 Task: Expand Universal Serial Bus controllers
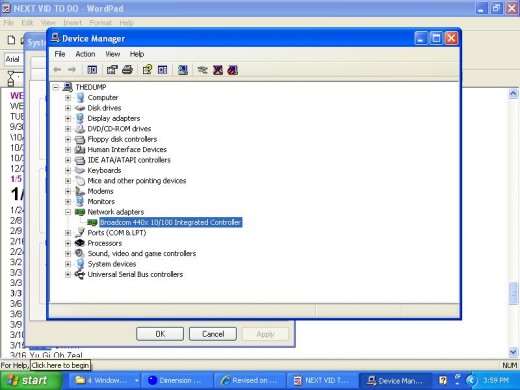68,274
